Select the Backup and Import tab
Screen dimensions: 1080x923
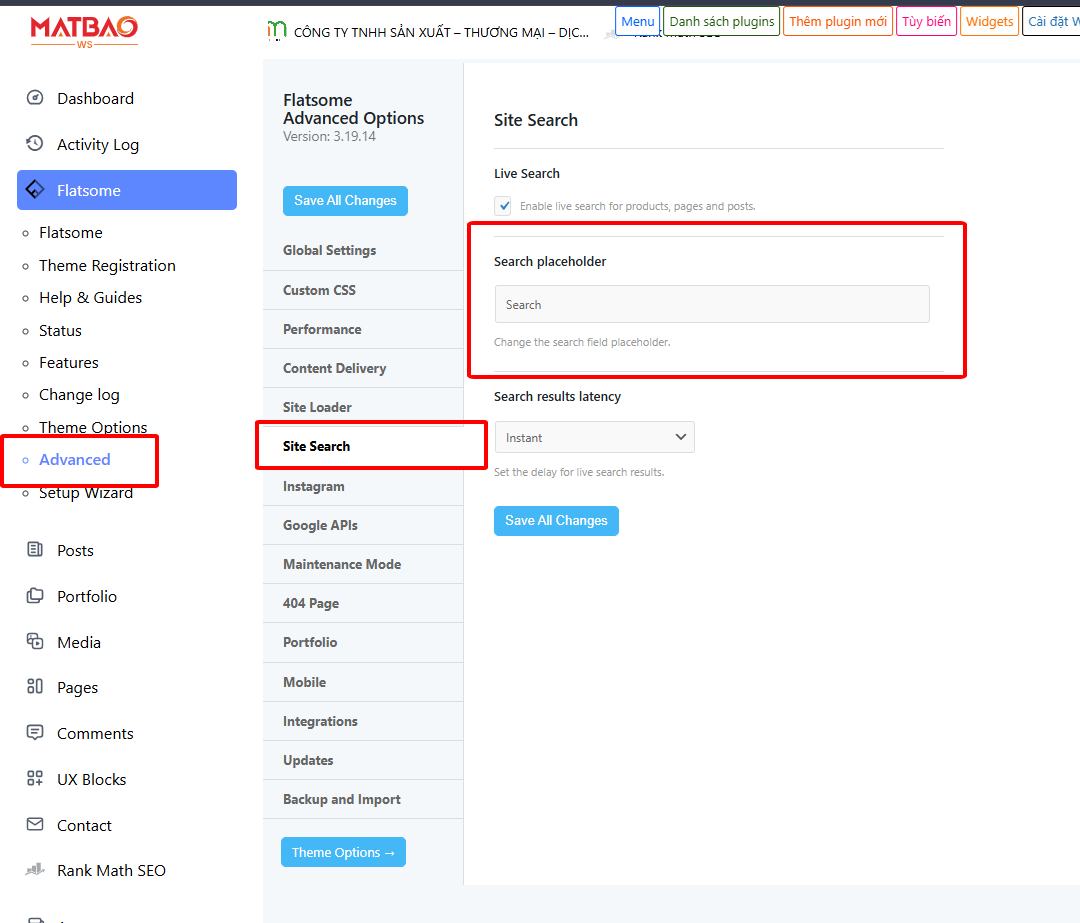342,799
